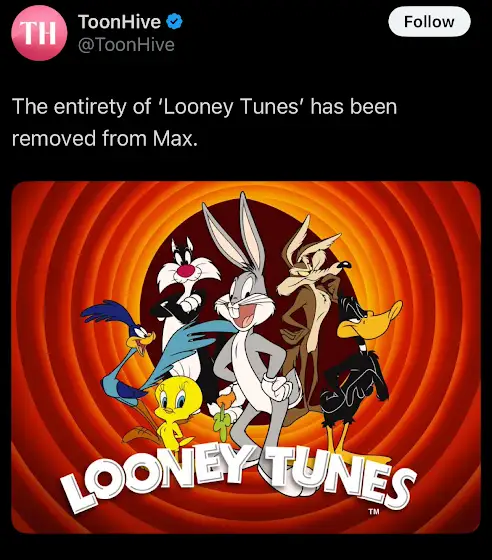This screenshot has height=560, width=492.
Task: Click the tweet text about Max removal
Action: tap(204, 122)
